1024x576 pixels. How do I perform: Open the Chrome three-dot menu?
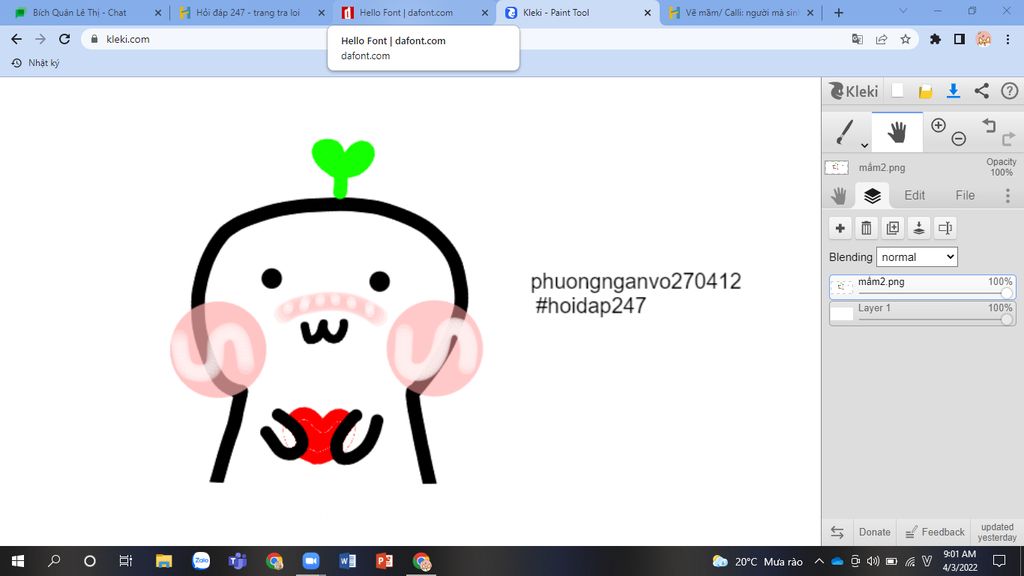click(1008, 39)
